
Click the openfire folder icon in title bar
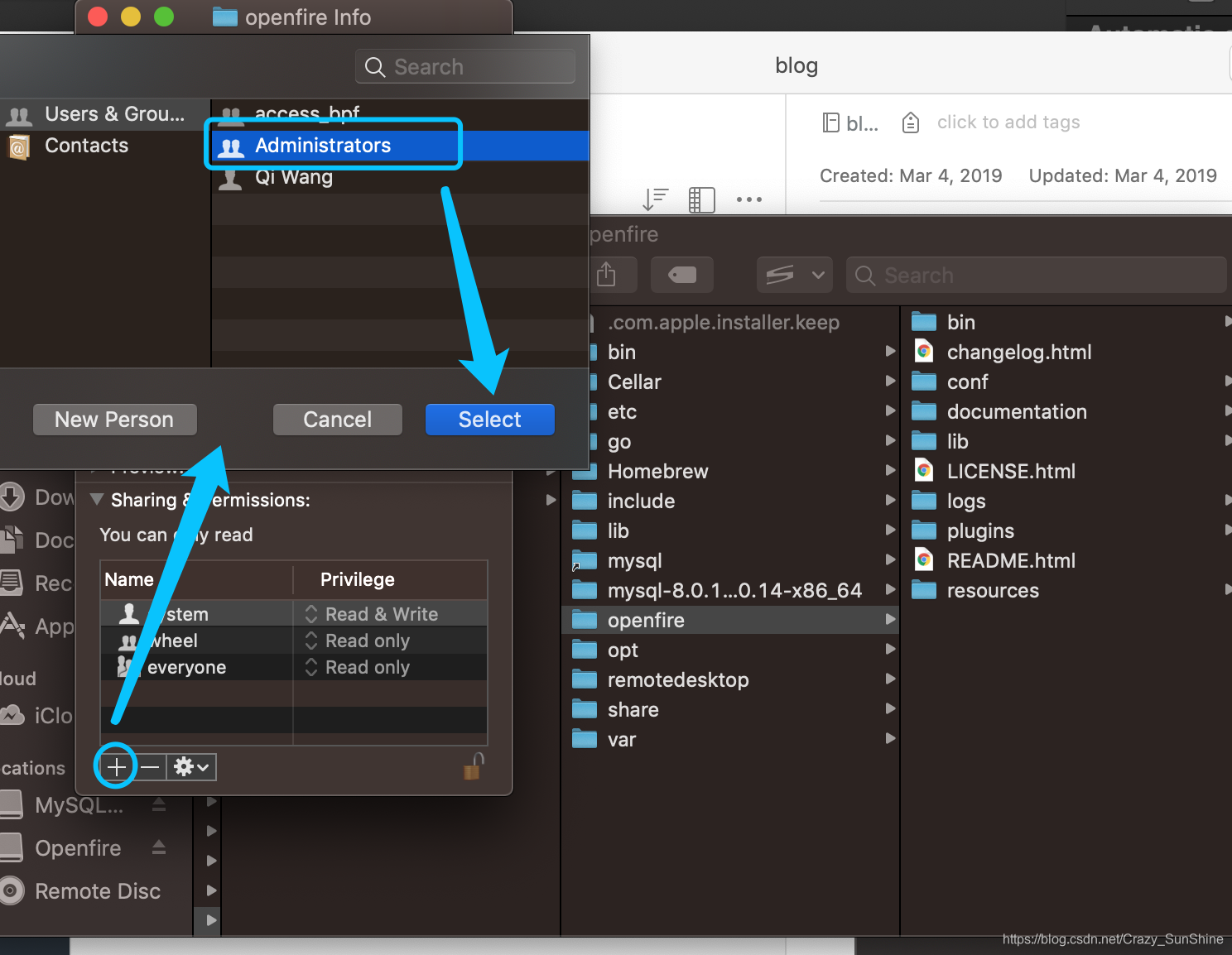coord(225,17)
